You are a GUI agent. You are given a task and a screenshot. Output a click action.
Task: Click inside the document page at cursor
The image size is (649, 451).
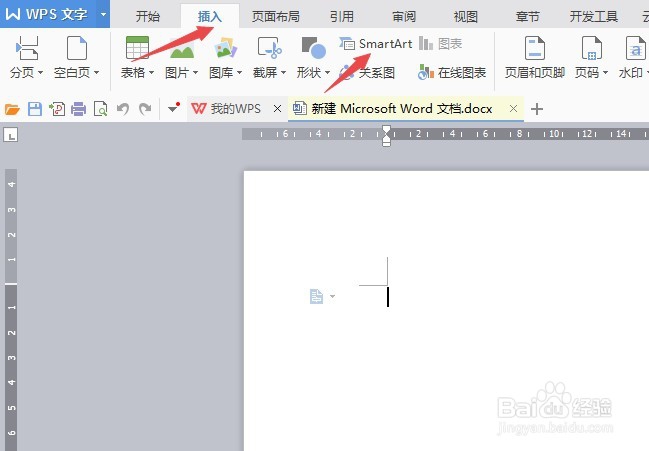(388, 297)
